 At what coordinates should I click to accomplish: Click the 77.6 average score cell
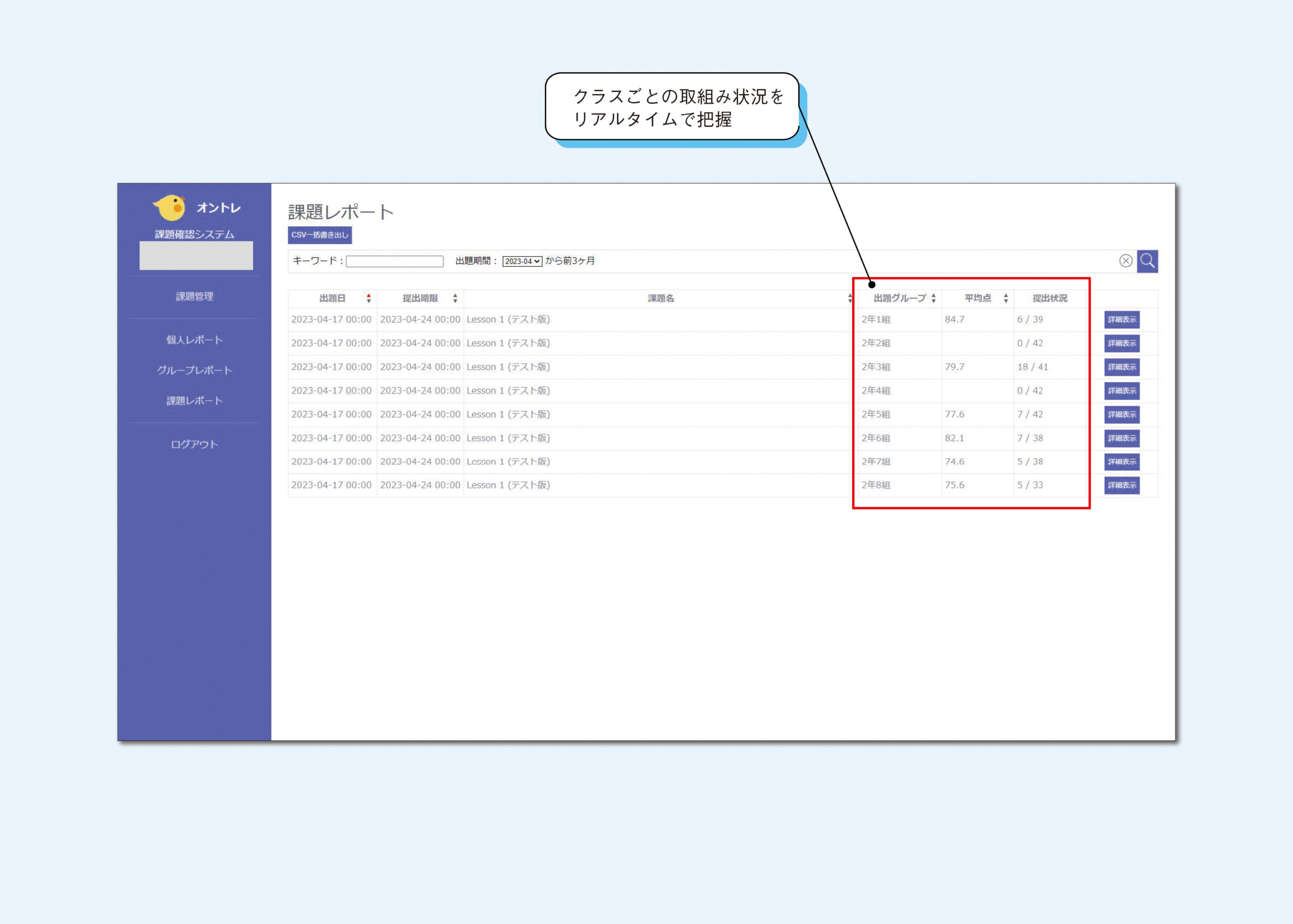pos(977,414)
